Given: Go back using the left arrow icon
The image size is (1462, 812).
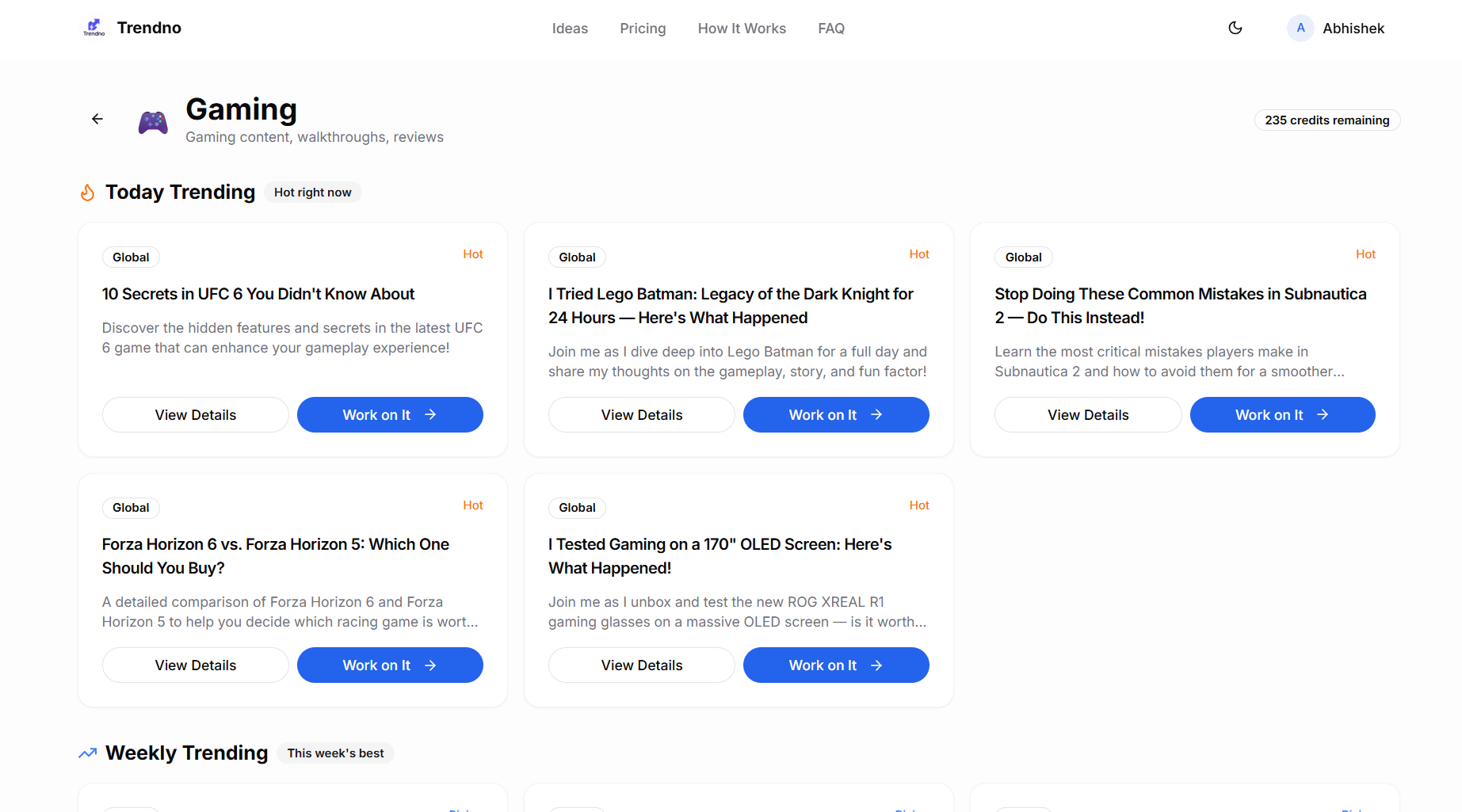Looking at the screenshot, I should [97, 119].
